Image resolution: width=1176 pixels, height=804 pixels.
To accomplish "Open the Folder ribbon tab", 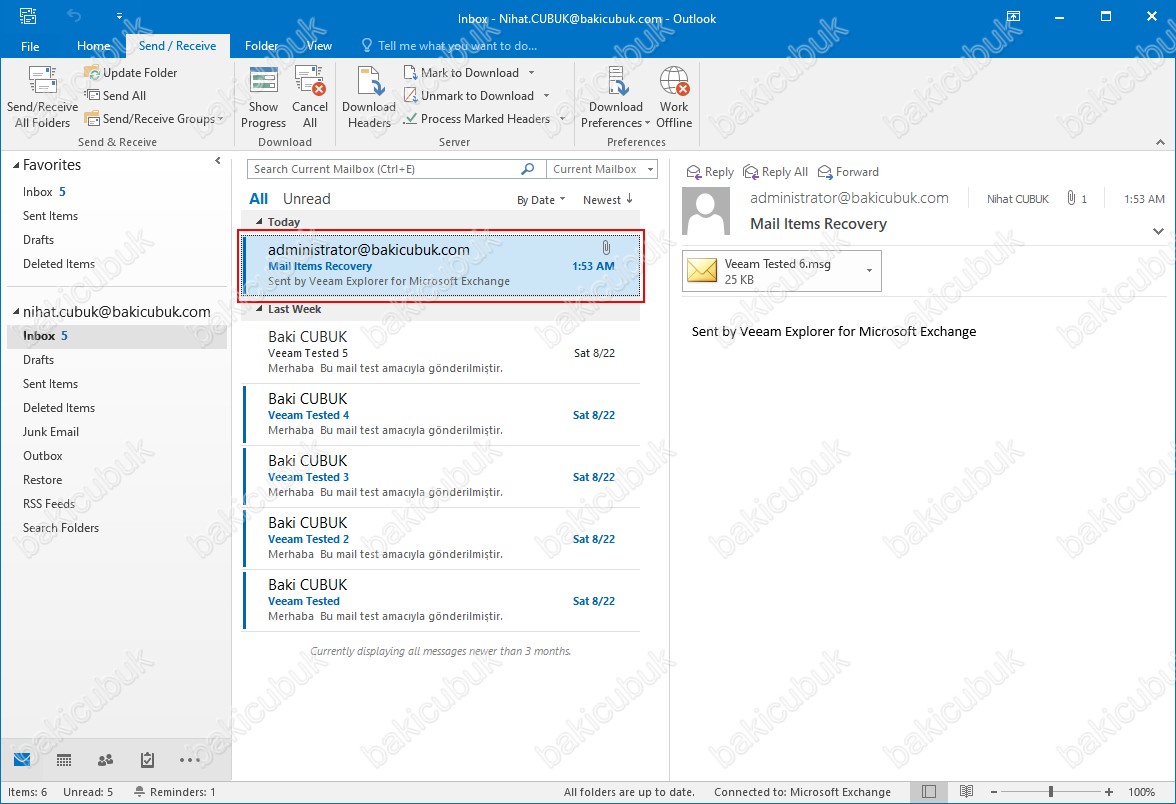I will 261,46.
